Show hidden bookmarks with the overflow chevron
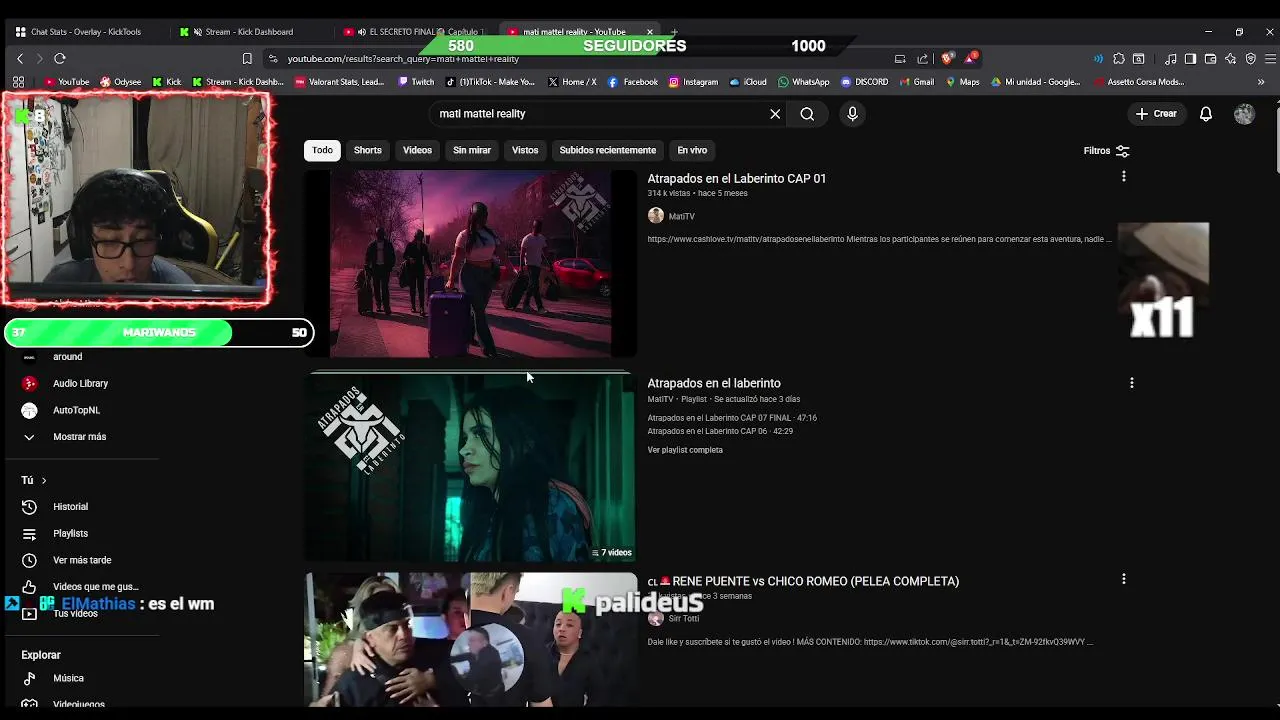The height and width of the screenshot is (720, 1280). point(1261,82)
